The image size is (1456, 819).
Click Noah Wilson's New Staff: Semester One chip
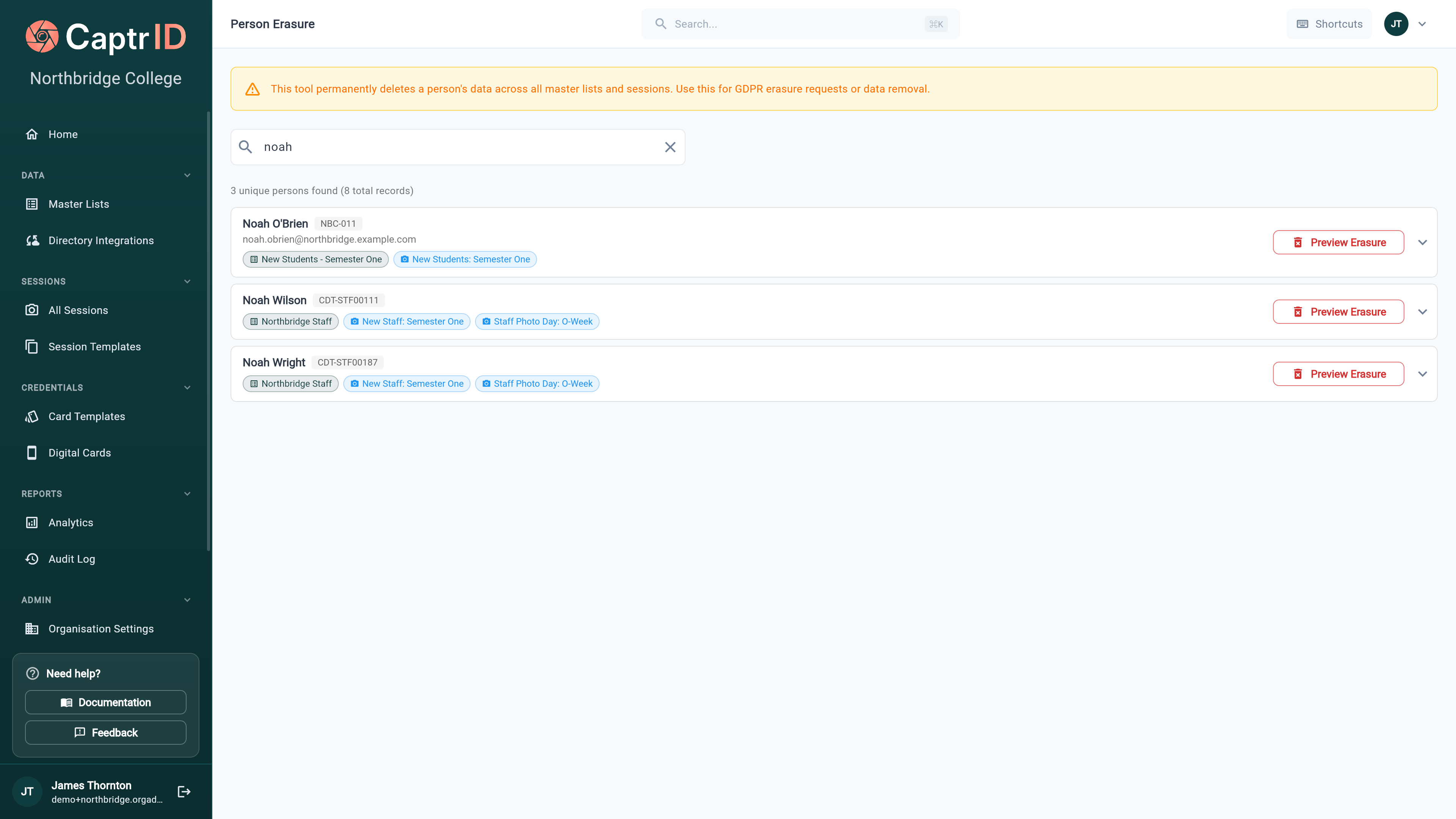[406, 321]
